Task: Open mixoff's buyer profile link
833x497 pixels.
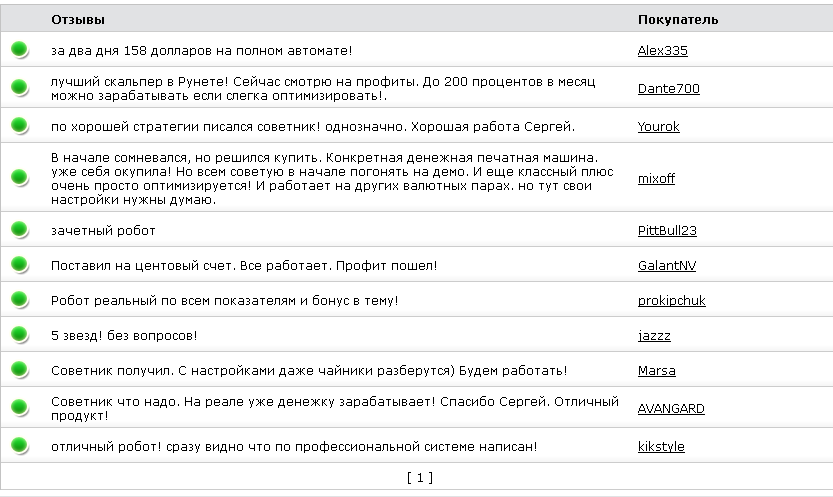Action: 656,179
